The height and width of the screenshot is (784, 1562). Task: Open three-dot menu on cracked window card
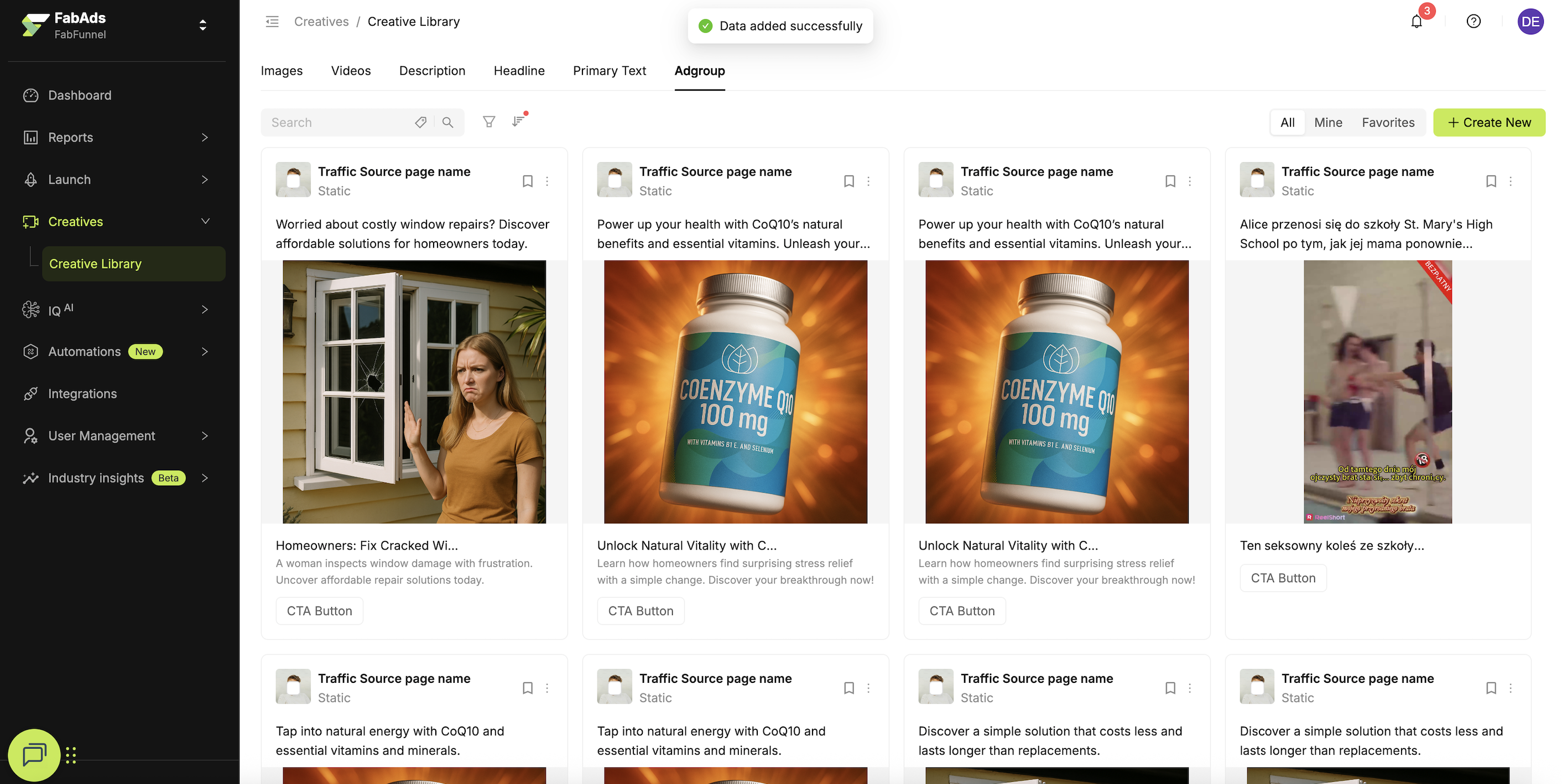547,181
